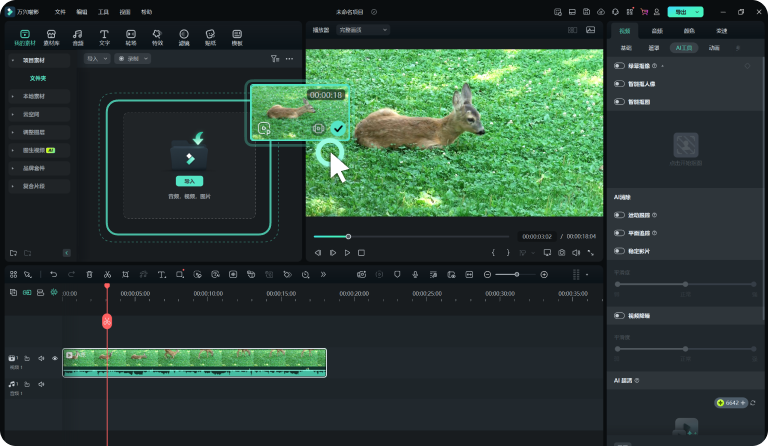The image size is (768, 446).
Task: Open the 特效 (Effects) panel
Action: tap(157, 37)
